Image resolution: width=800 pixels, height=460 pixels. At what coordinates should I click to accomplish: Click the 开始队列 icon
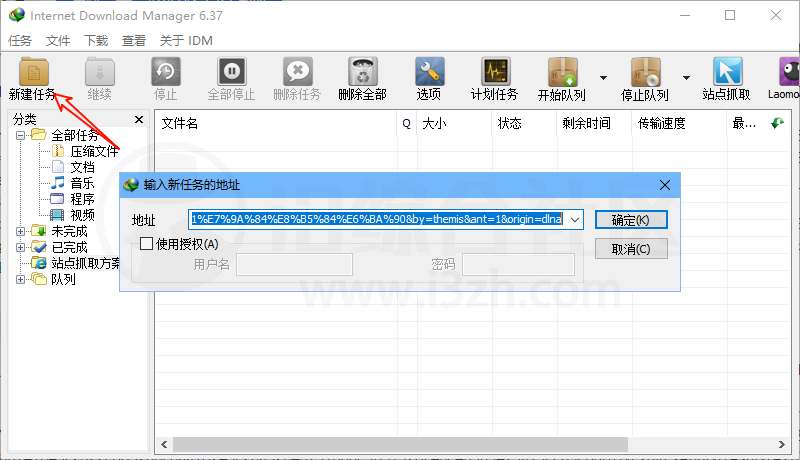(561, 72)
